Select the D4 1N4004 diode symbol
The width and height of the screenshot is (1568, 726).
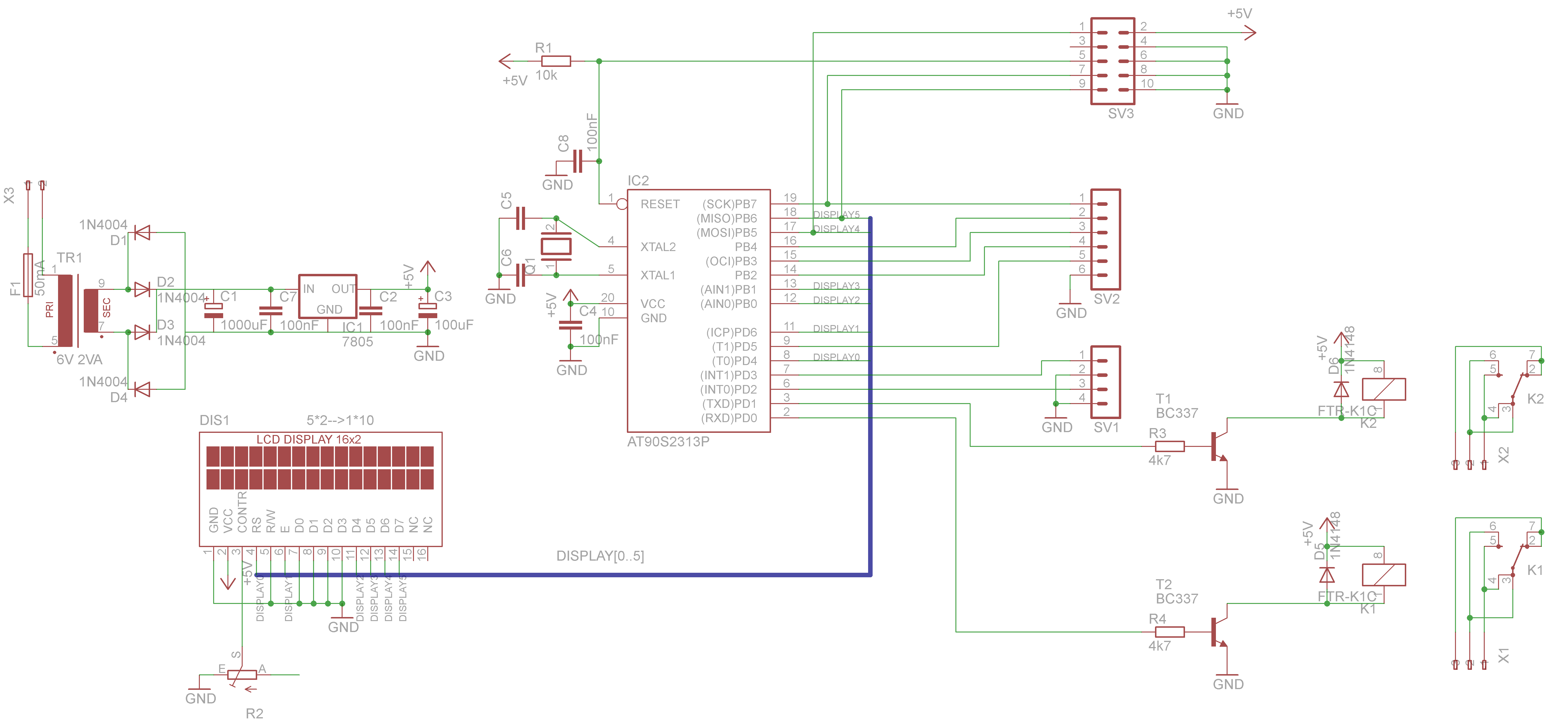click(x=143, y=389)
